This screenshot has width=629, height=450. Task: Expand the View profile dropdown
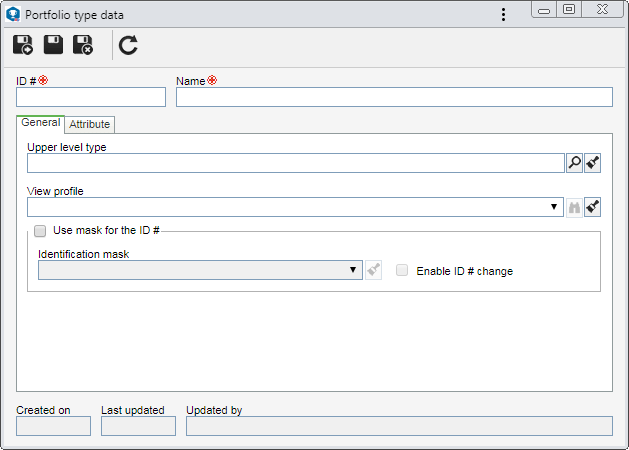554,207
